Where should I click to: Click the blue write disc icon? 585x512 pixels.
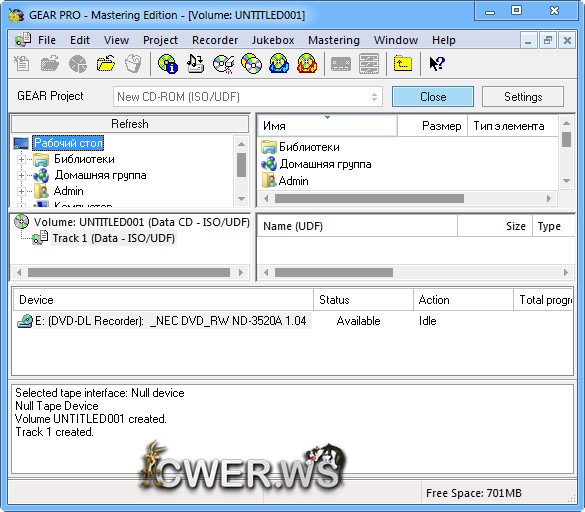[279, 64]
